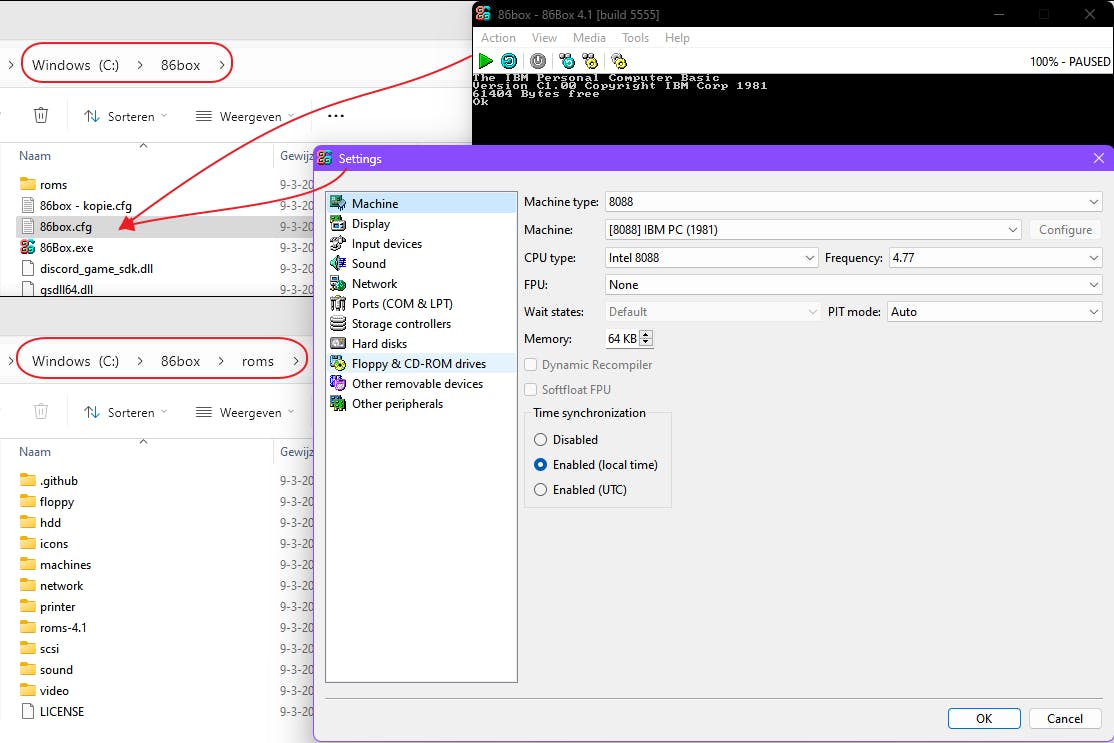Close the Settings dialog
1114x743 pixels.
[x=1098, y=158]
